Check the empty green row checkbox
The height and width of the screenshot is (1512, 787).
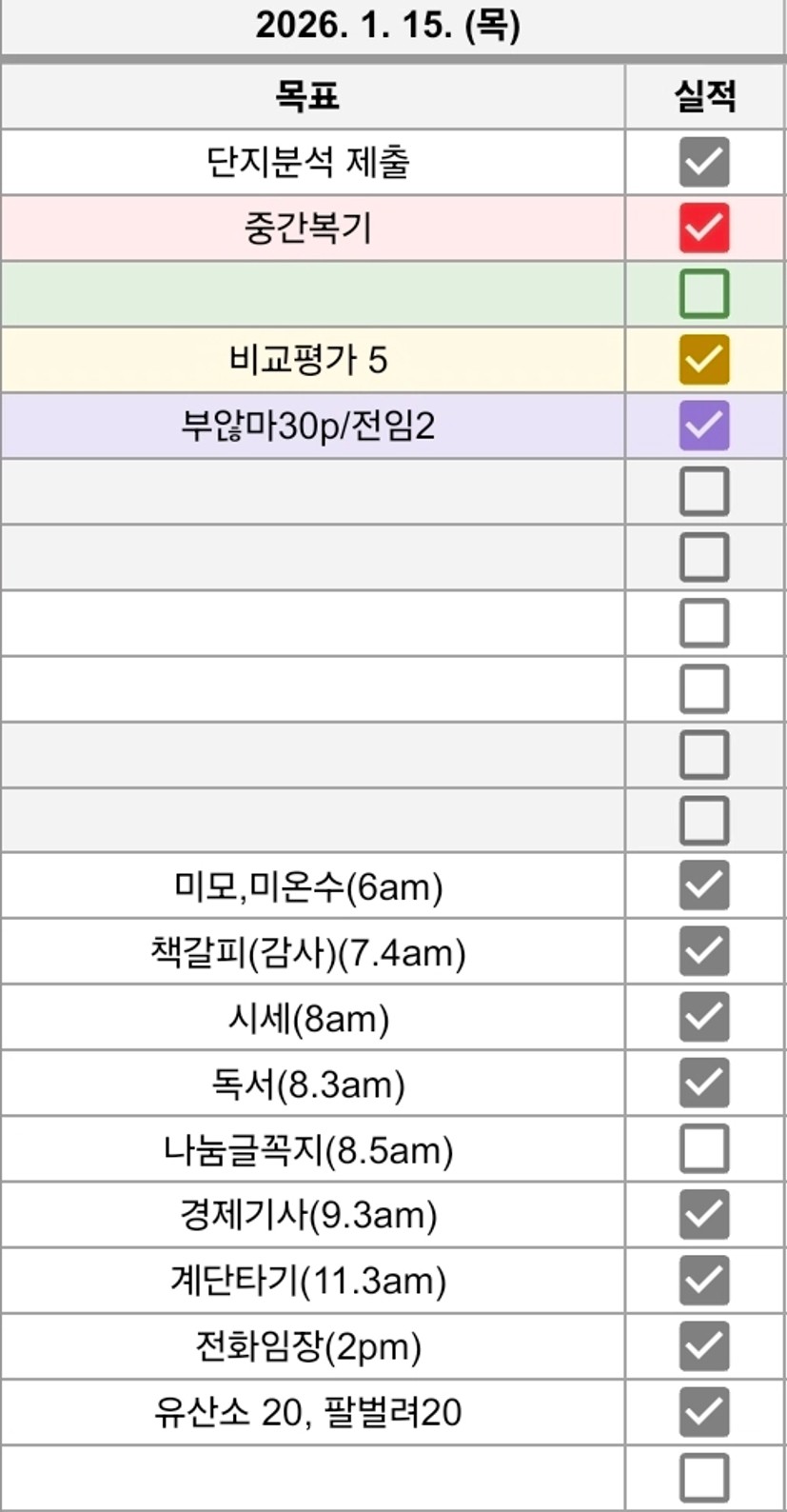tap(704, 293)
